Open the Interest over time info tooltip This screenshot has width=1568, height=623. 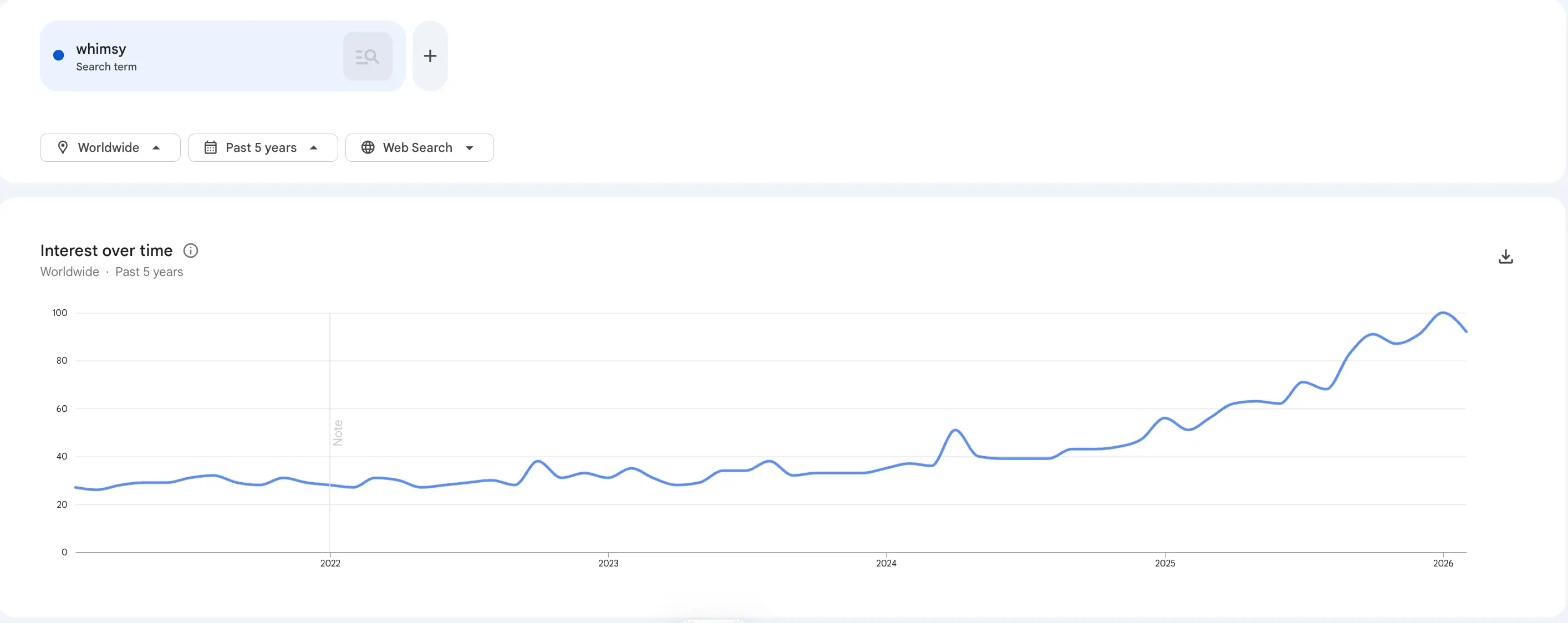tap(191, 250)
